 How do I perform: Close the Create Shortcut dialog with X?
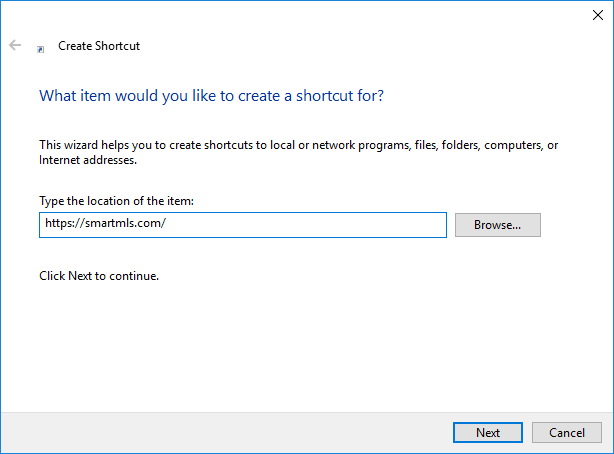[x=597, y=15]
